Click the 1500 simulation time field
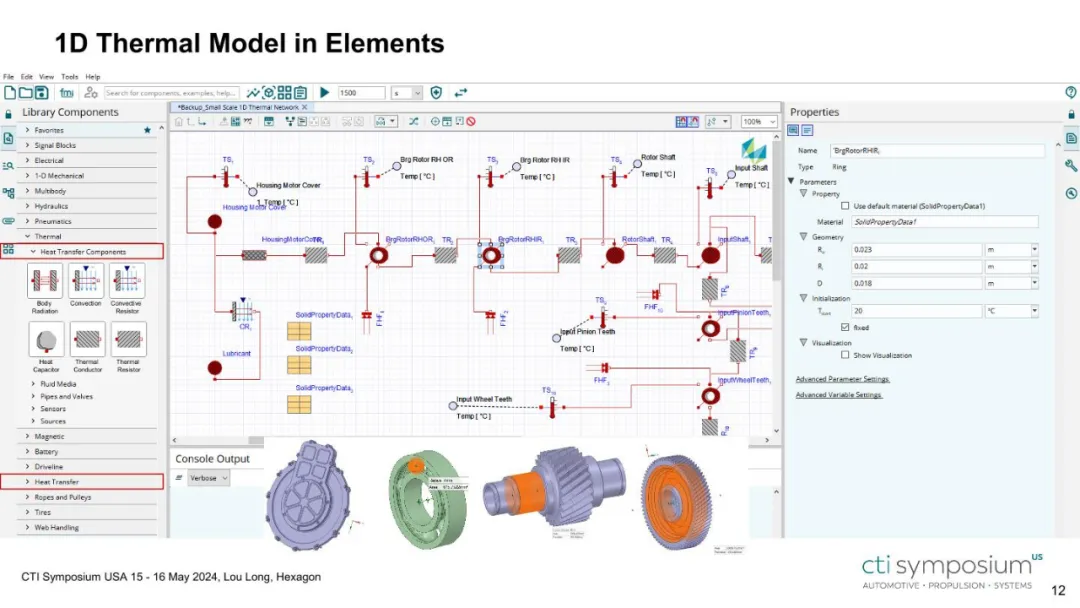The image size is (1080, 608). click(x=361, y=93)
